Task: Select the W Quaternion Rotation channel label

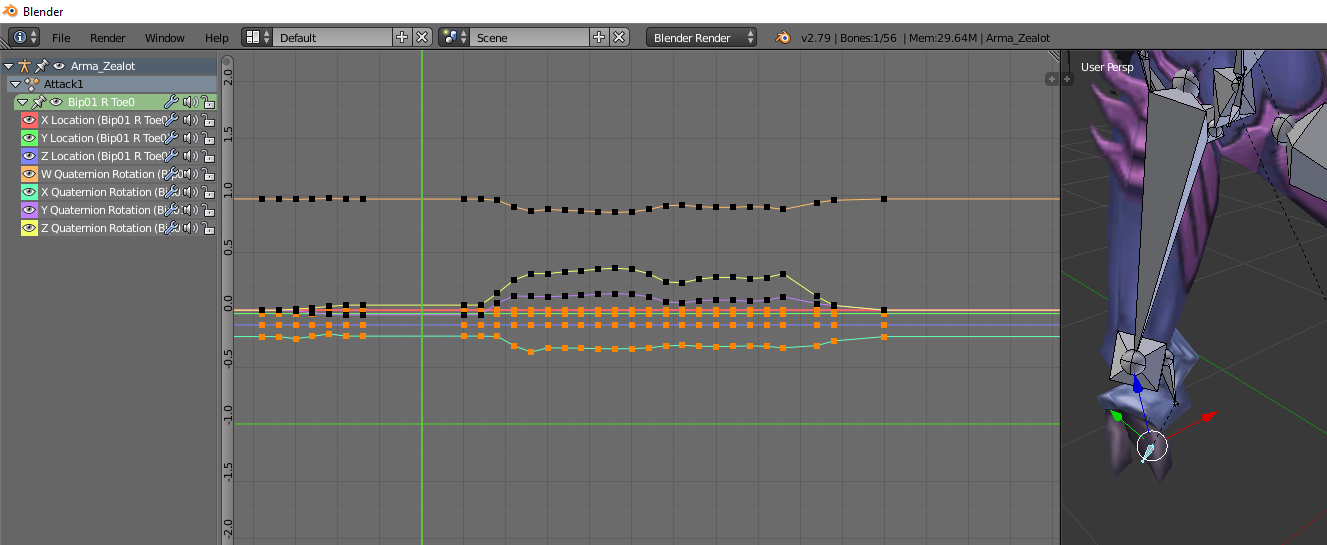Action: (105, 174)
